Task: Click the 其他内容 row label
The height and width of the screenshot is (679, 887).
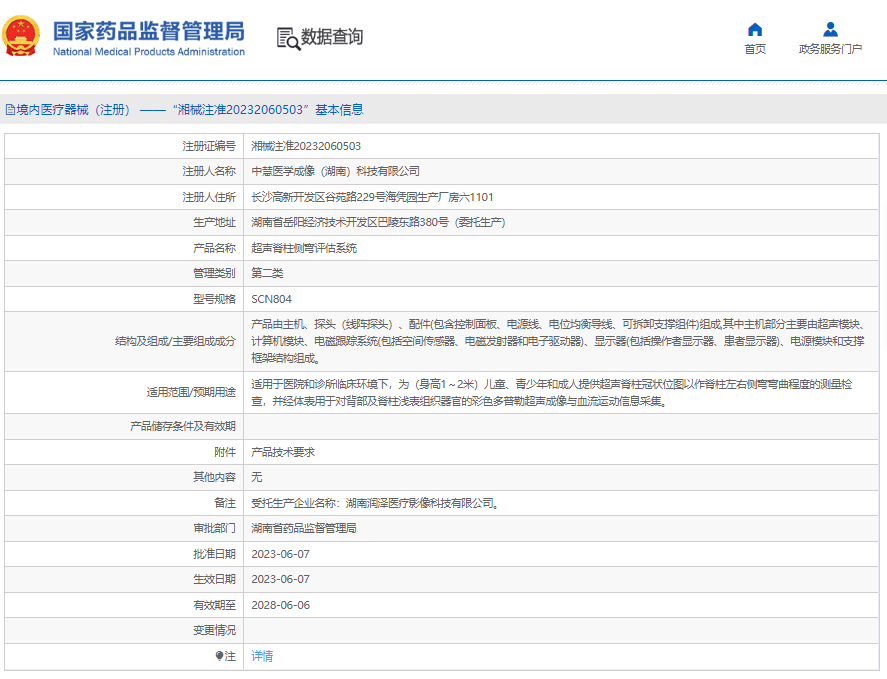Action: 214,477
